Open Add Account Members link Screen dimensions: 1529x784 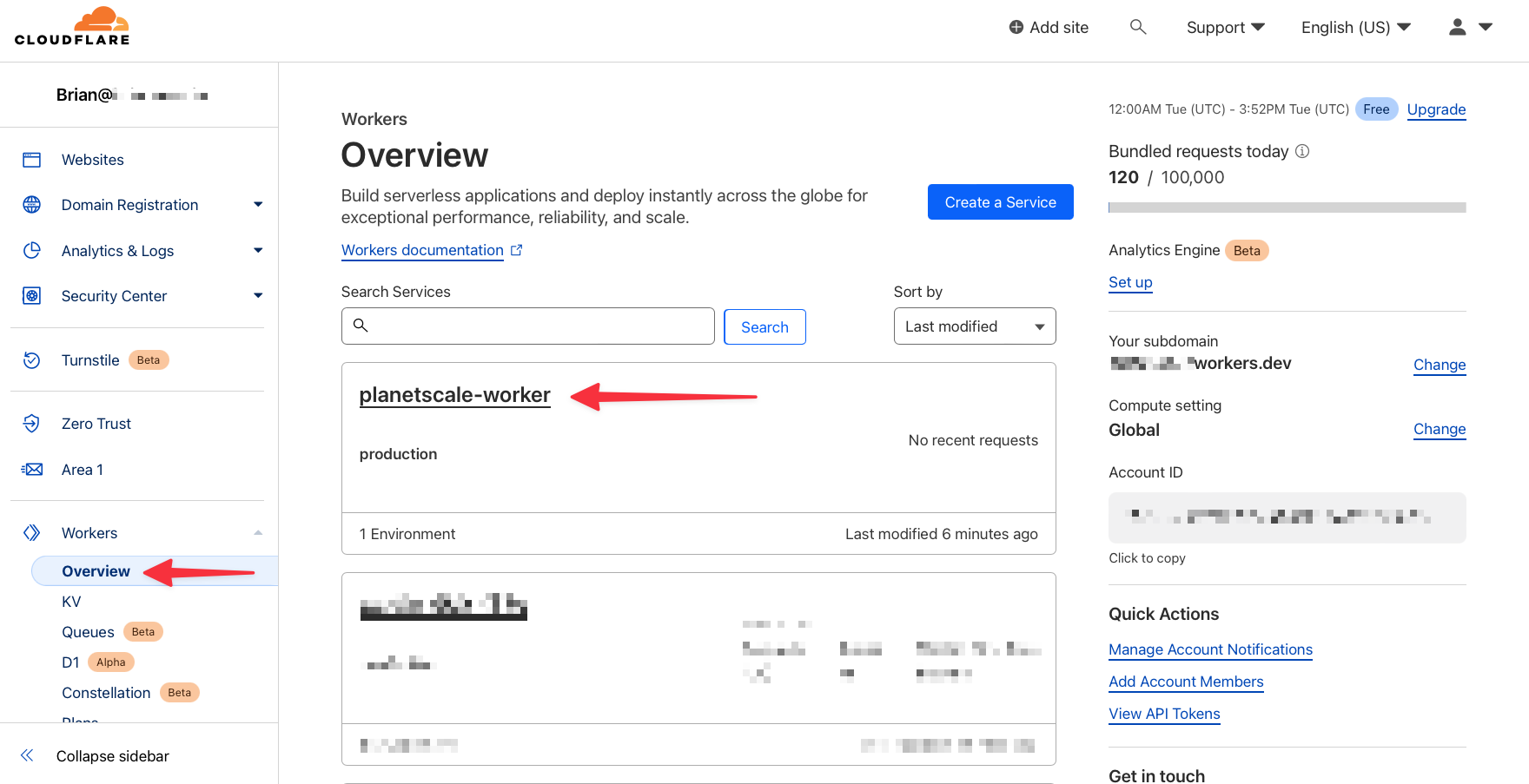pos(1186,682)
